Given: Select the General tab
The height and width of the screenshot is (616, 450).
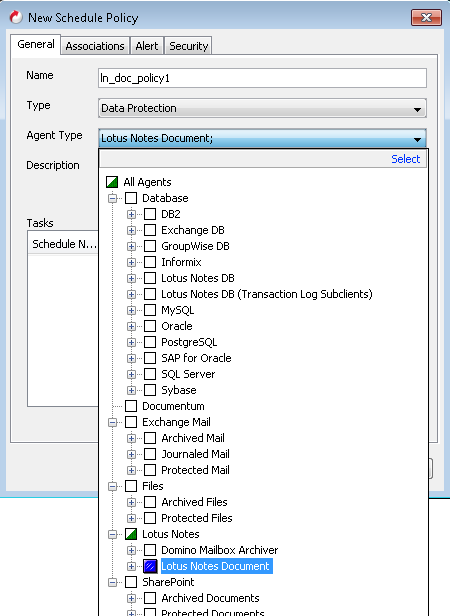Looking at the screenshot, I should coord(35,44).
